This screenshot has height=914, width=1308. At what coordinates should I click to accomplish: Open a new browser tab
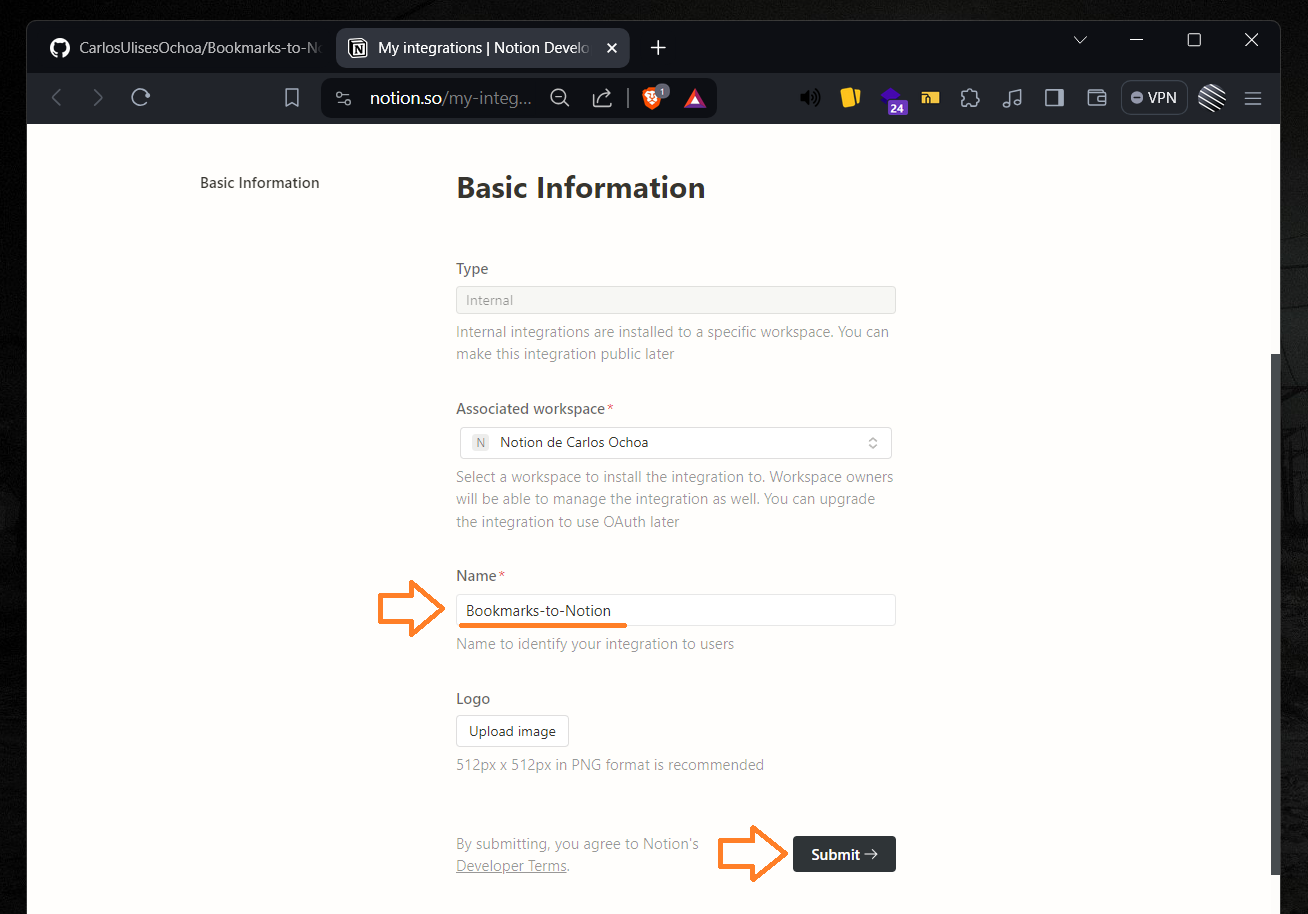[x=658, y=48]
